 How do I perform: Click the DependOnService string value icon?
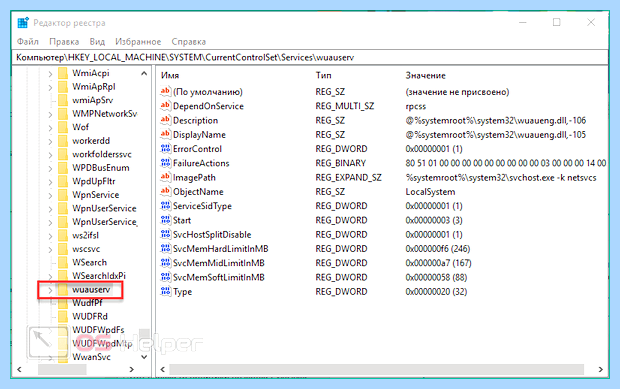pos(165,106)
